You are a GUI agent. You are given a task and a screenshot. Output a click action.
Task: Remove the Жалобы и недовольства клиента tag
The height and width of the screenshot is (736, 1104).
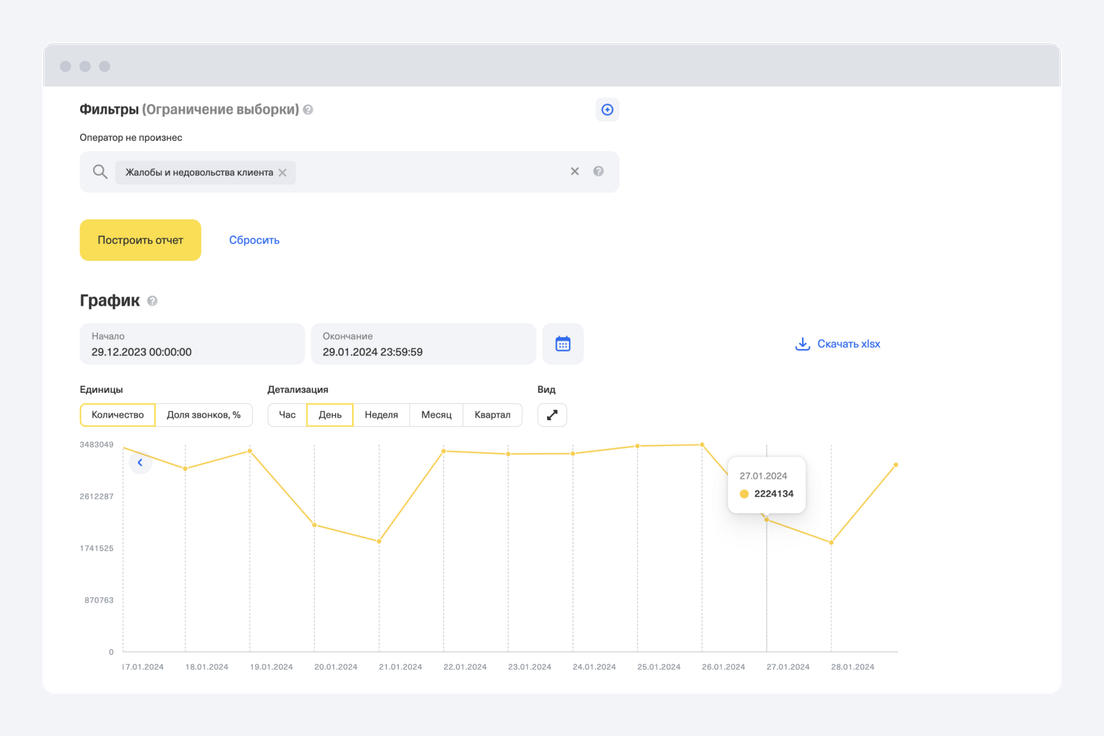(x=282, y=173)
